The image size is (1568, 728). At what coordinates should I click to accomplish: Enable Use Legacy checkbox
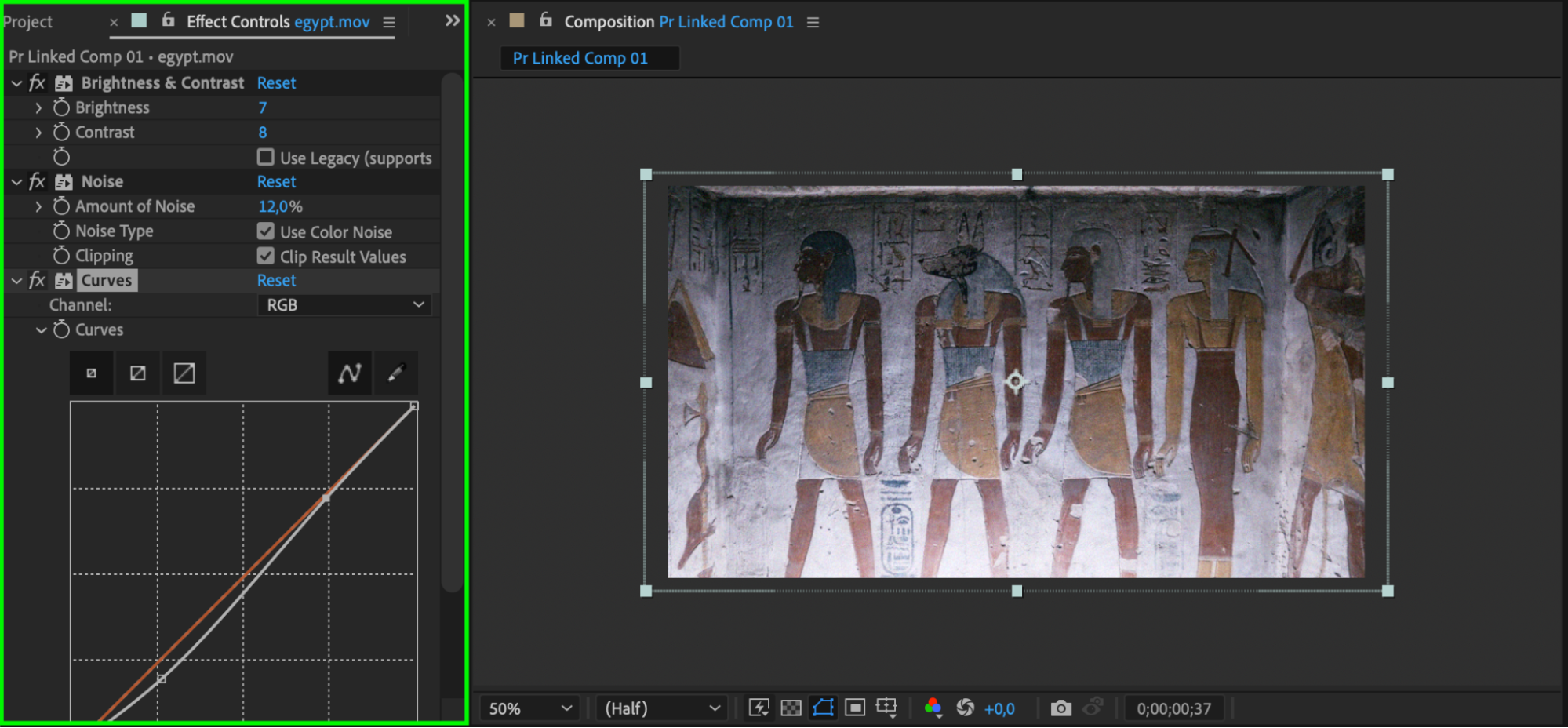pyautogui.click(x=266, y=158)
